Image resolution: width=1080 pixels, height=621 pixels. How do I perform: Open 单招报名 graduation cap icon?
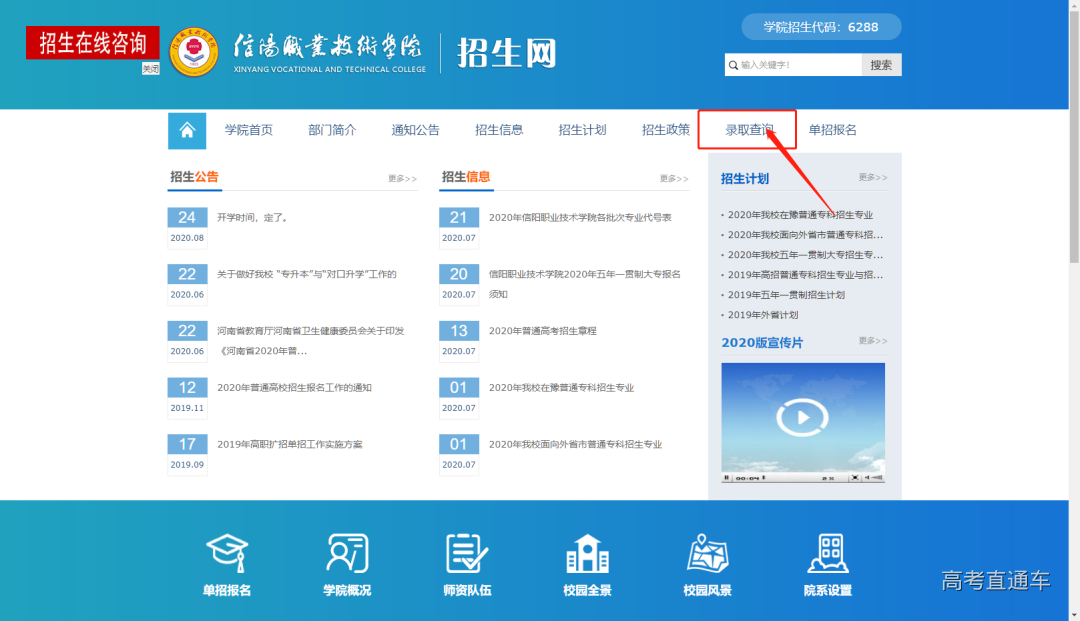(227, 553)
